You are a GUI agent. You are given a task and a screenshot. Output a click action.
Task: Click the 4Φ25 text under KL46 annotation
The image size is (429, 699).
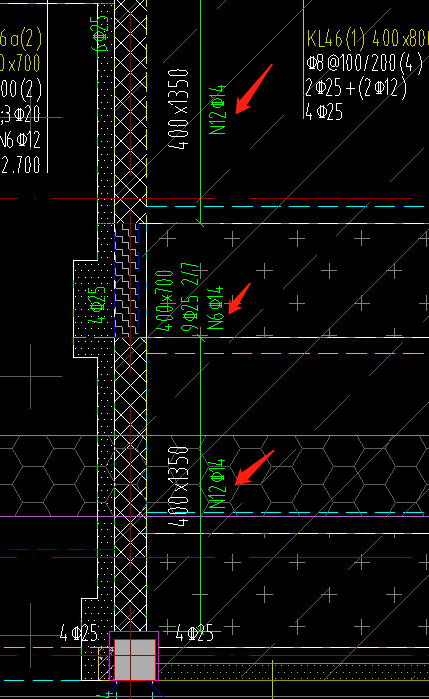click(x=324, y=111)
